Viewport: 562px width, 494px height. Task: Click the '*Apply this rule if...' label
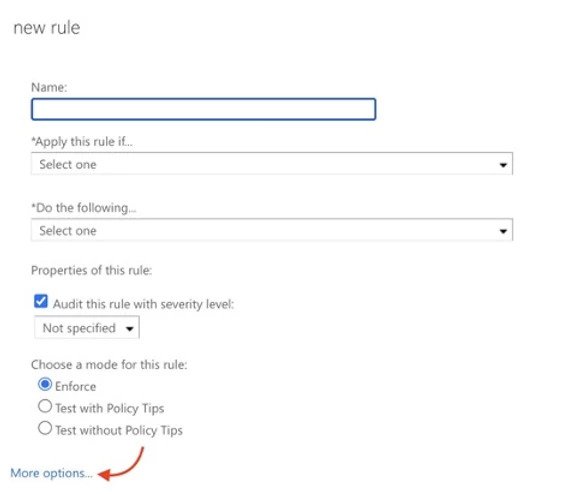coord(82,142)
